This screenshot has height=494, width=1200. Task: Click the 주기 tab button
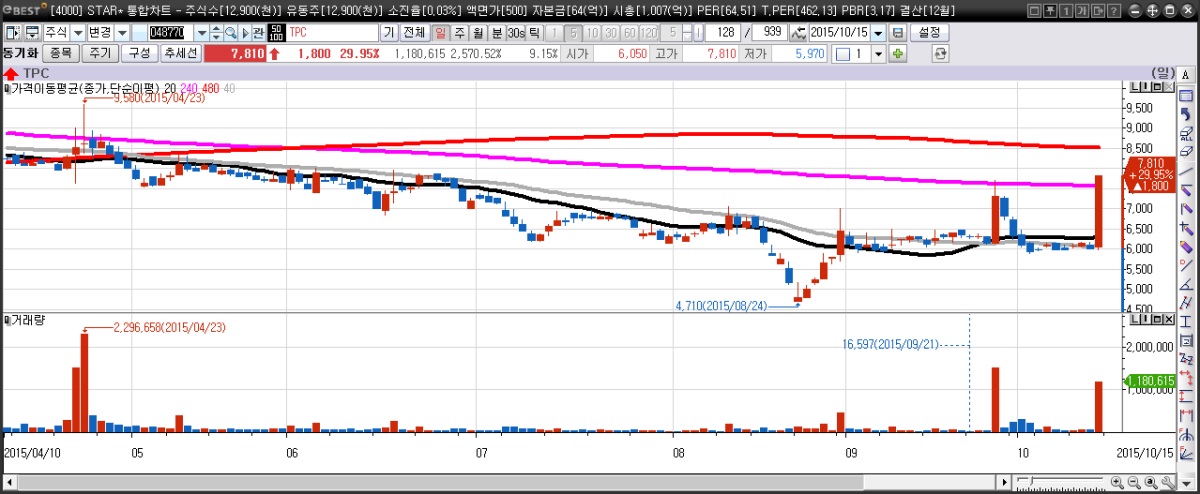coord(99,54)
